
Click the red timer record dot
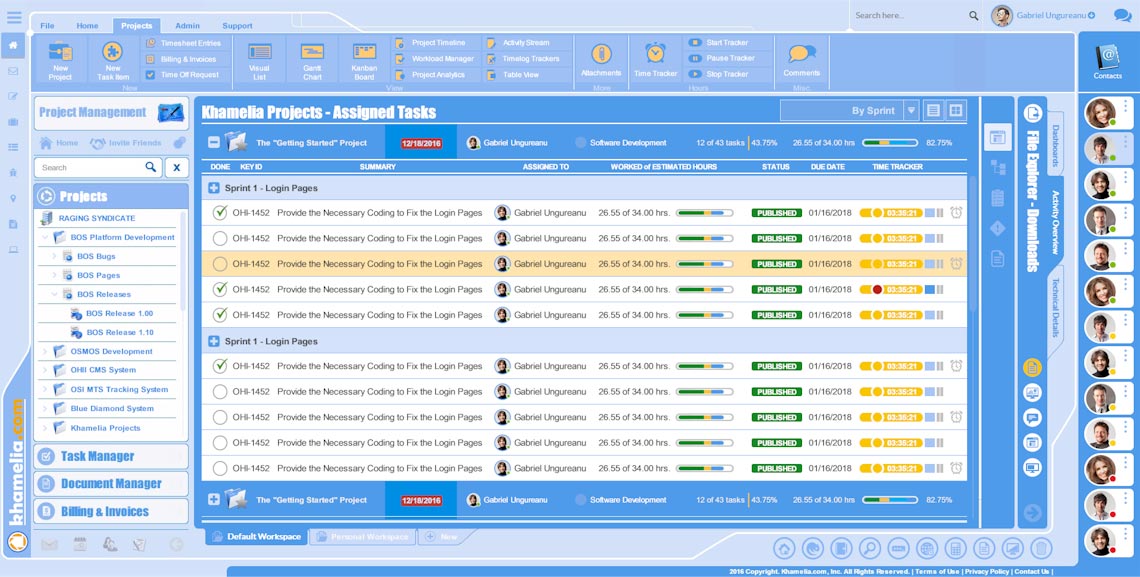[x=877, y=289]
